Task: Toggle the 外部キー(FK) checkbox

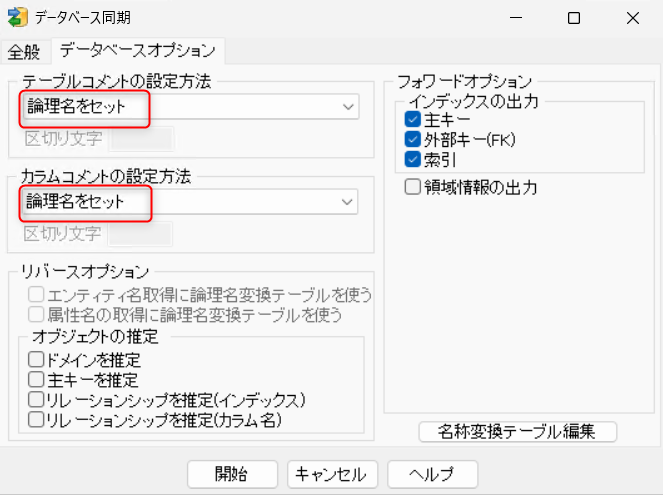Action: click(412, 140)
